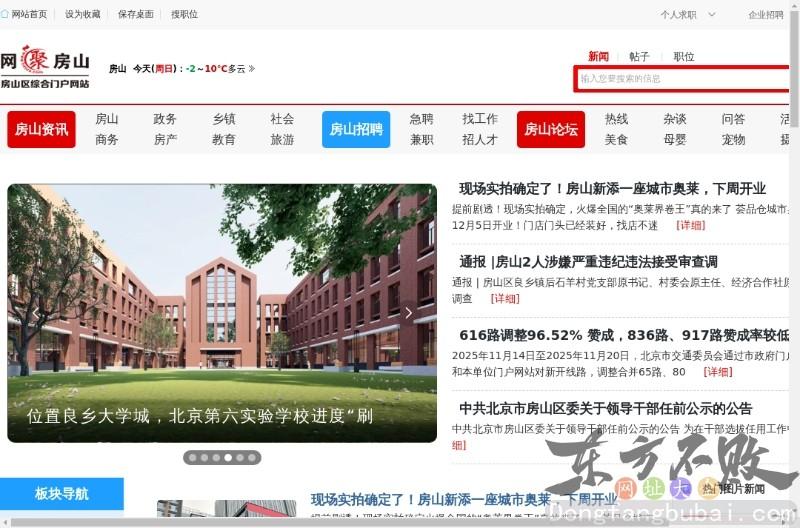Open headline 现场实拍确定了！房山新添一座城市奥莱
This screenshot has width=800, height=528.
(612, 189)
